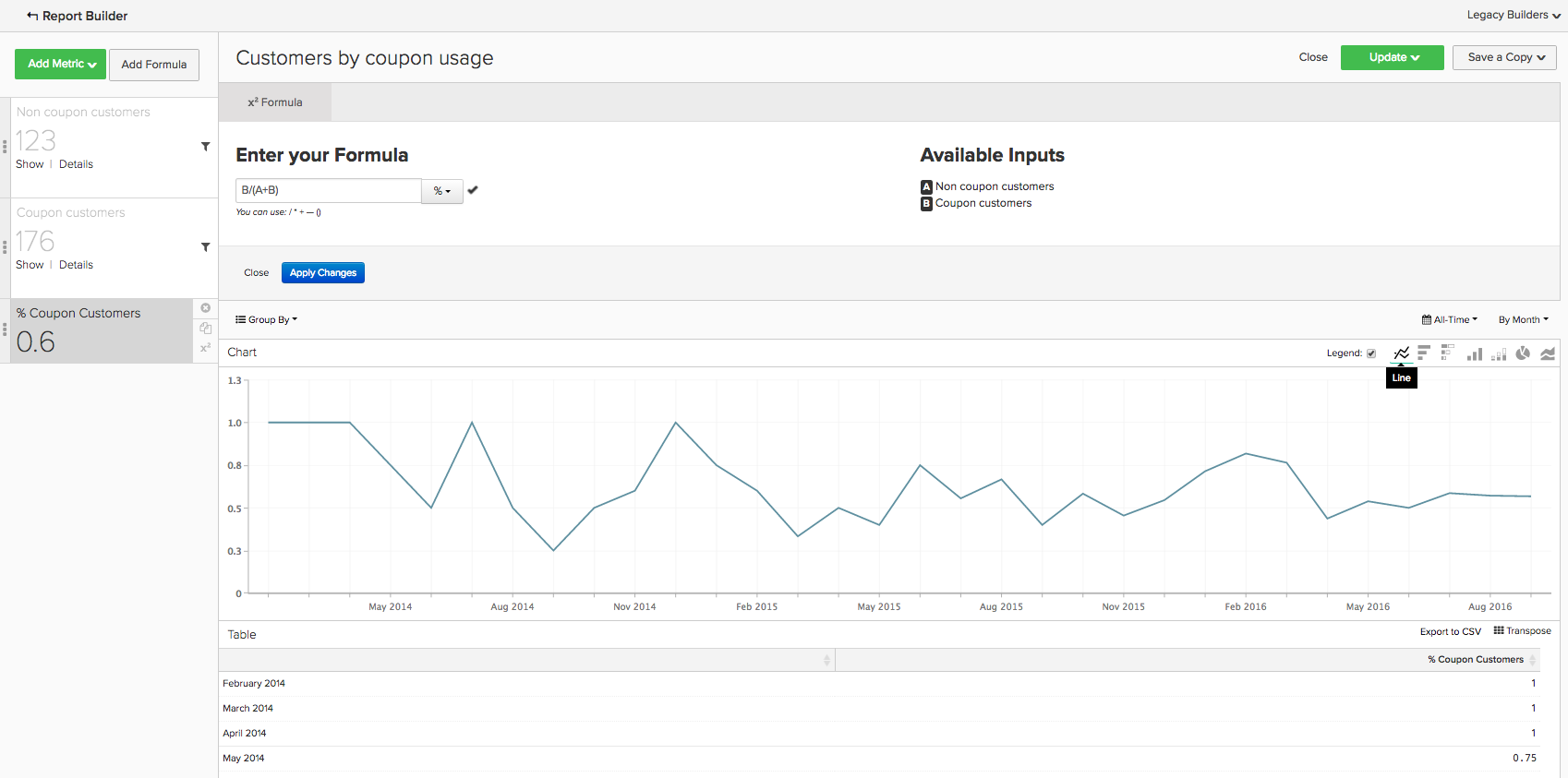Click Show under Coupon customers metric

(30, 265)
